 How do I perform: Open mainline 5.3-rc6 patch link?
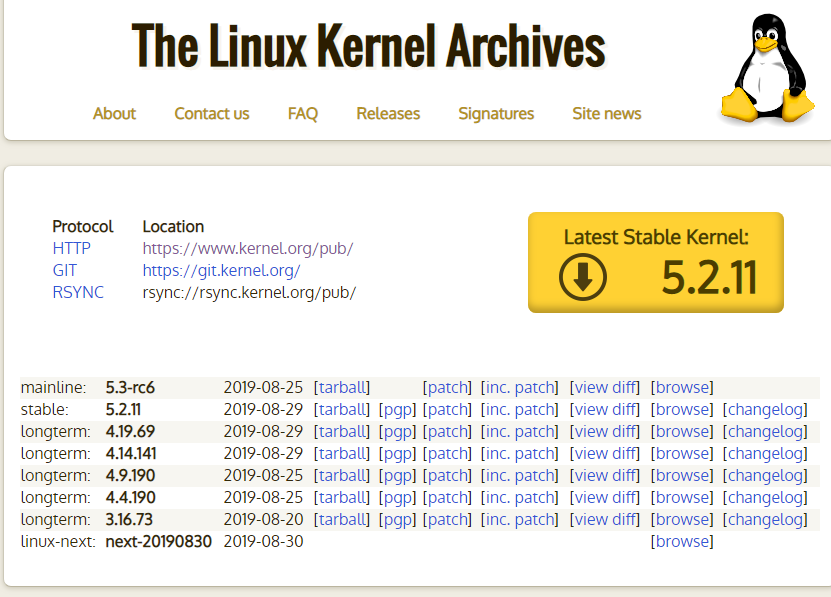point(447,388)
